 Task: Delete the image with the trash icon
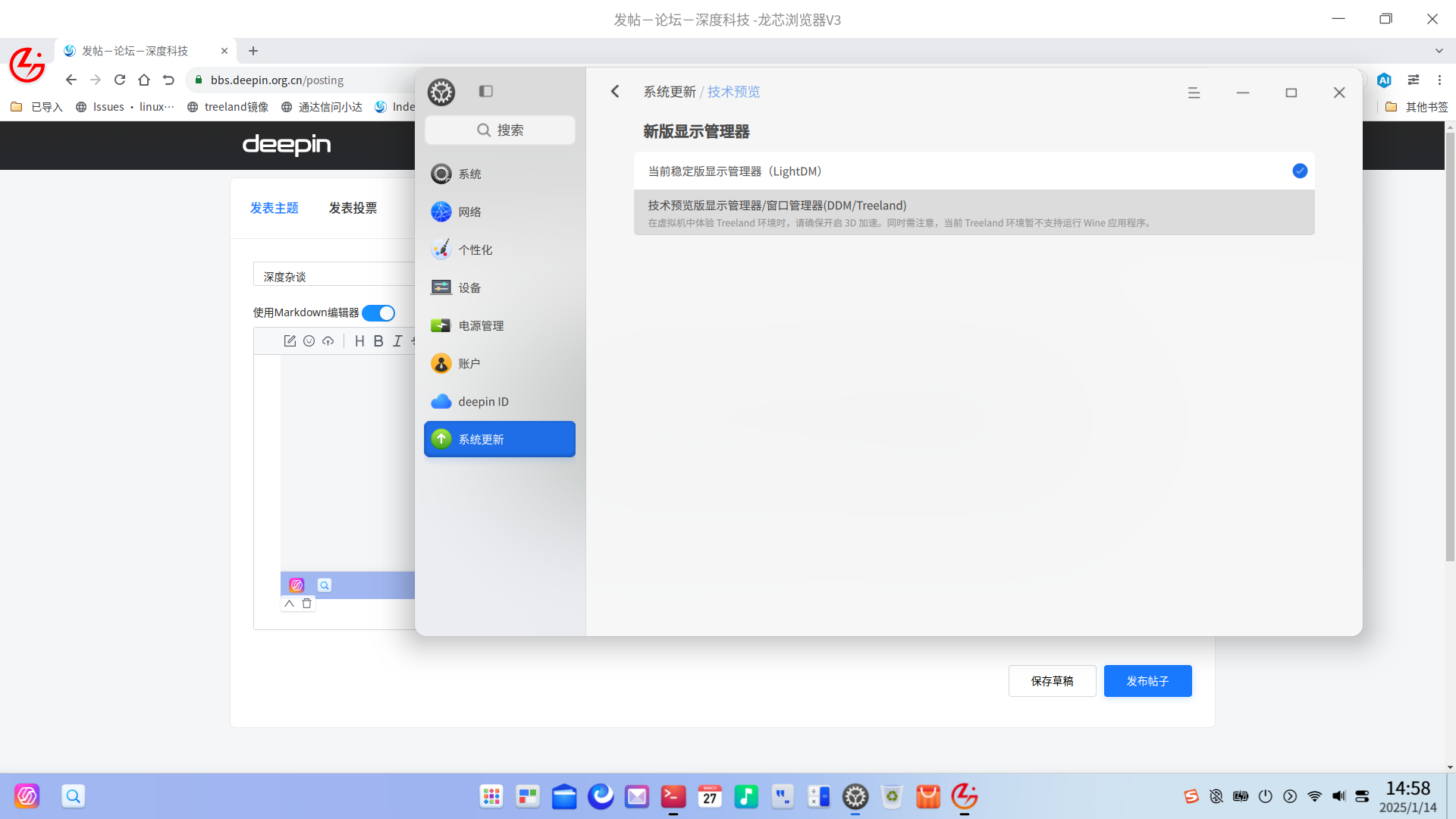click(x=306, y=604)
